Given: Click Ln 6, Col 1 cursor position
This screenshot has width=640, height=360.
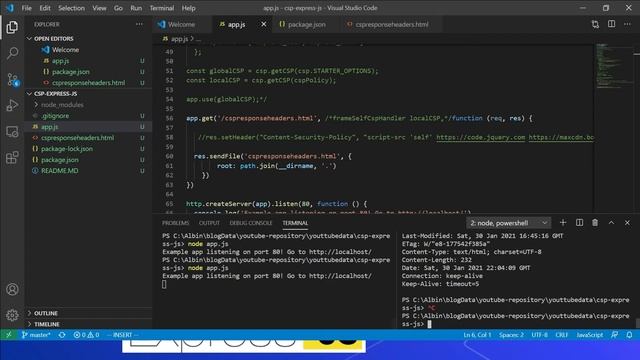Looking at the screenshot, I should pyautogui.click(x=477, y=335).
